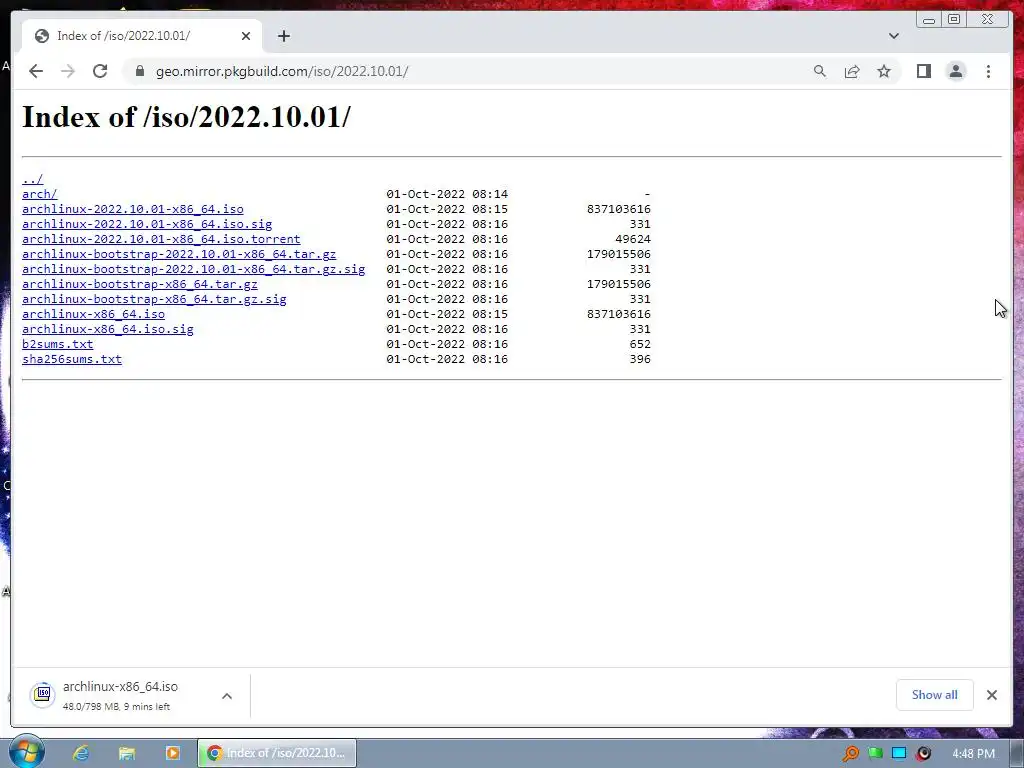Click the date 01-Oct-2022 08:14 for arch/
The width and height of the screenshot is (1024, 768).
click(447, 194)
